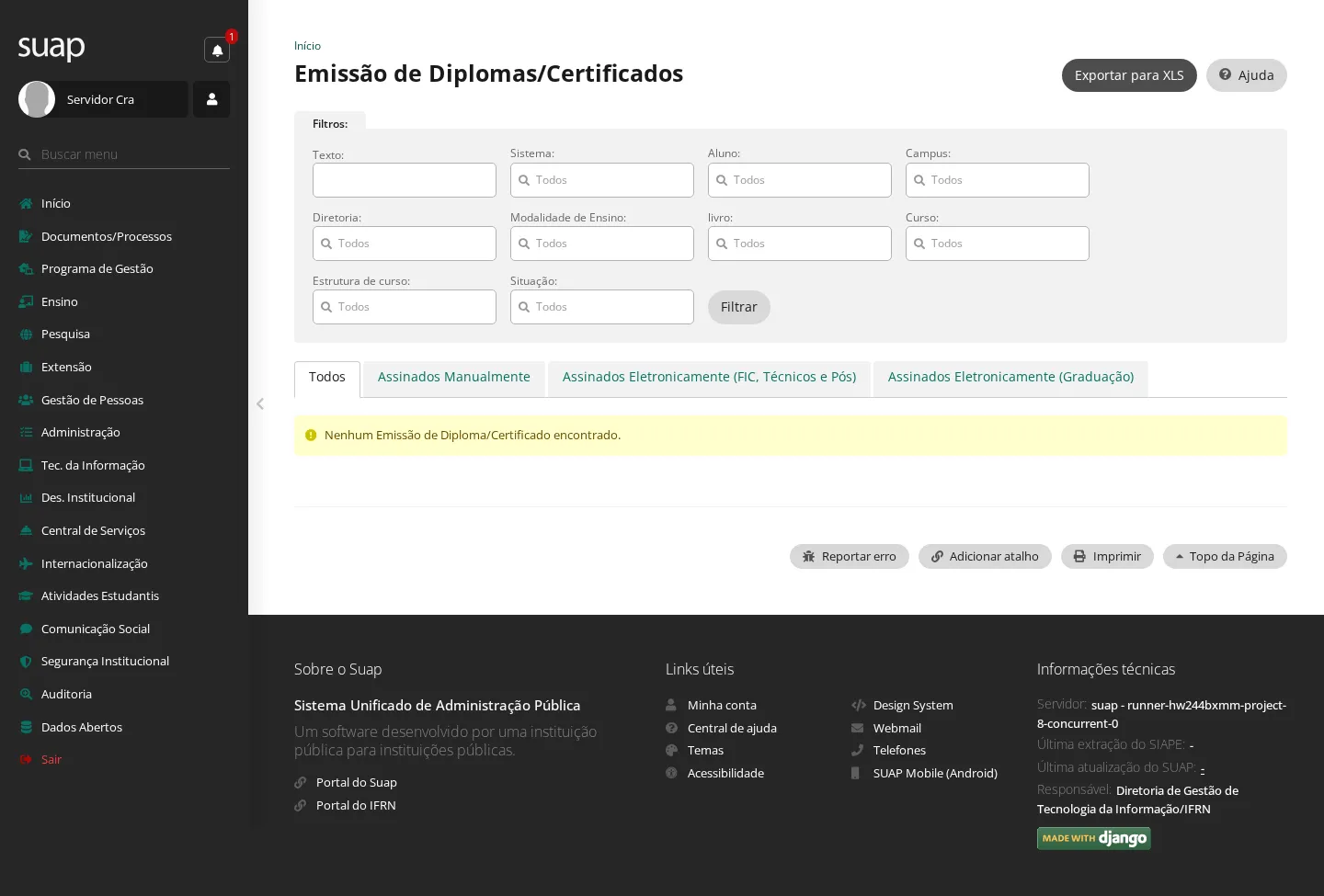Screen dimensions: 1324x896
Task: Open the Diretoria filter dropdown
Action: coord(405,244)
